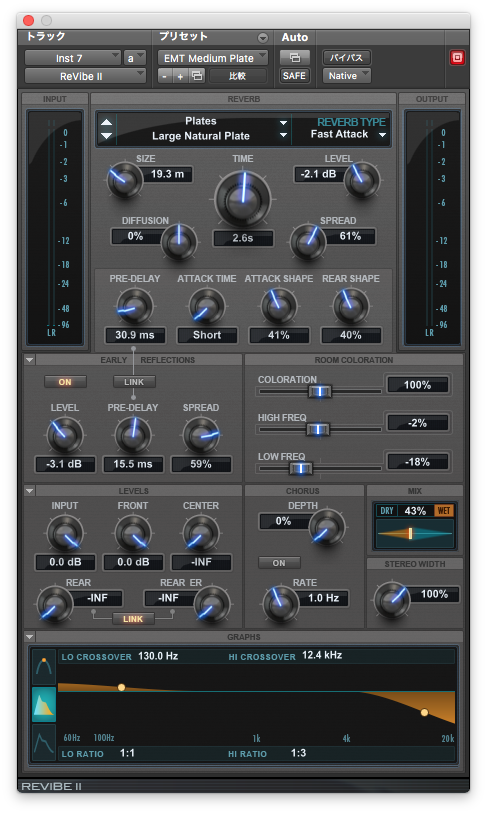Toggle the automation SAFE button
Screen dimensions: 487x814
click(x=294, y=76)
